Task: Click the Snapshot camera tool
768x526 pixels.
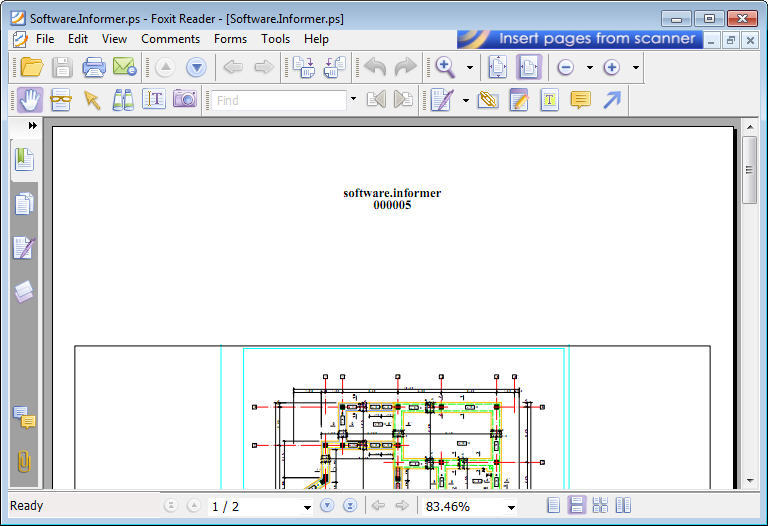Action: pos(184,99)
